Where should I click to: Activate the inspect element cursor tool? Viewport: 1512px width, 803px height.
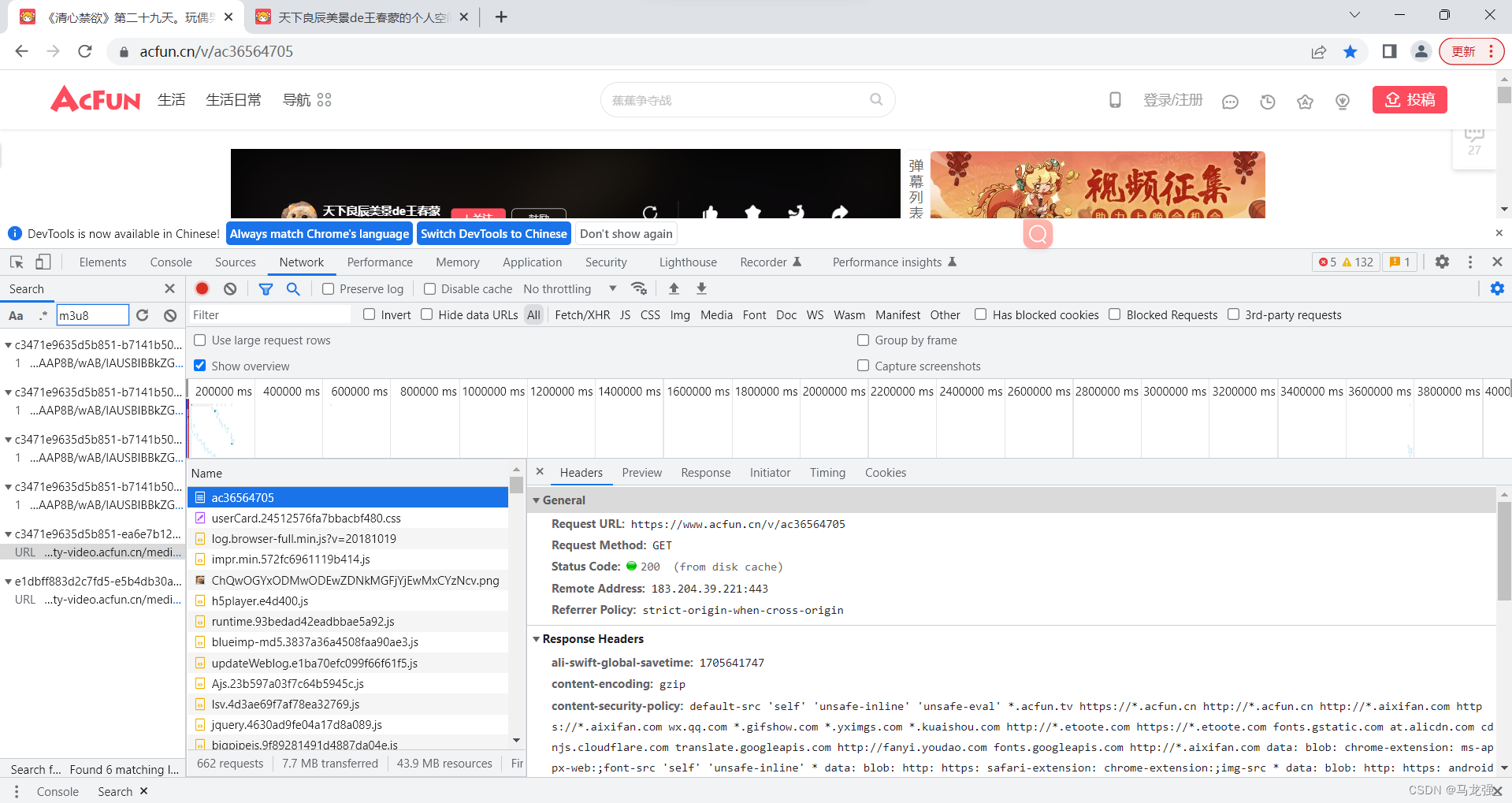coord(16,262)
